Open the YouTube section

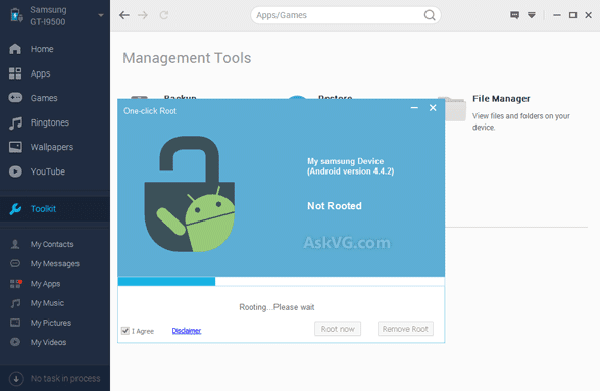click(x=48, y=171)
